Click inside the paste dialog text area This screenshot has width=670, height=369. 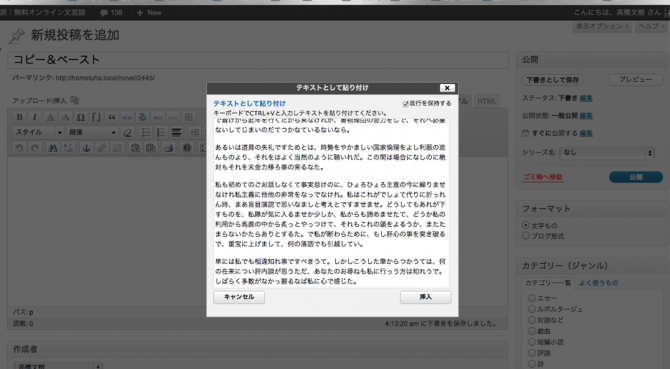[331, 203]
